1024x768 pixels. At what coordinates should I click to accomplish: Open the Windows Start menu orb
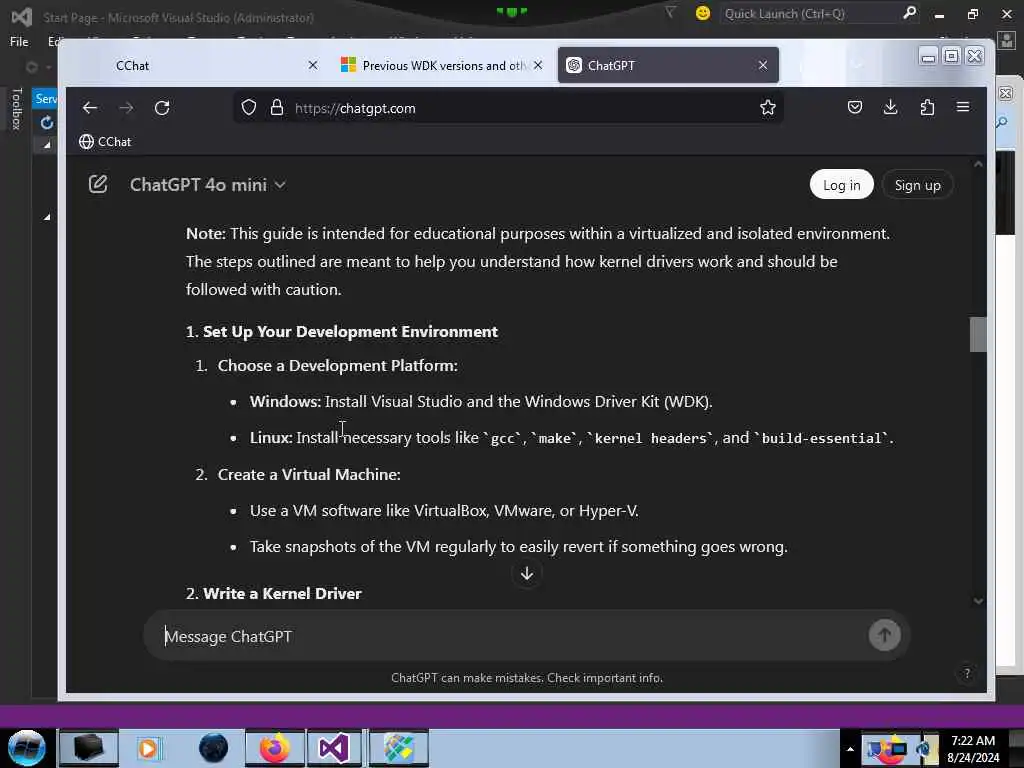click(27, 748)
